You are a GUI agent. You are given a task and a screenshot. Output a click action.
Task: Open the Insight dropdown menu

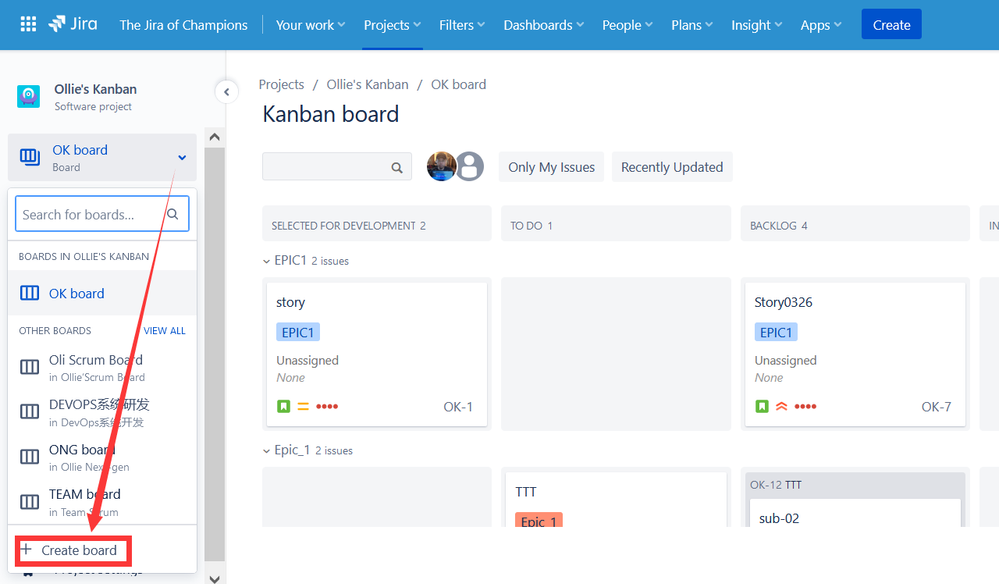[x=756, y=25]
